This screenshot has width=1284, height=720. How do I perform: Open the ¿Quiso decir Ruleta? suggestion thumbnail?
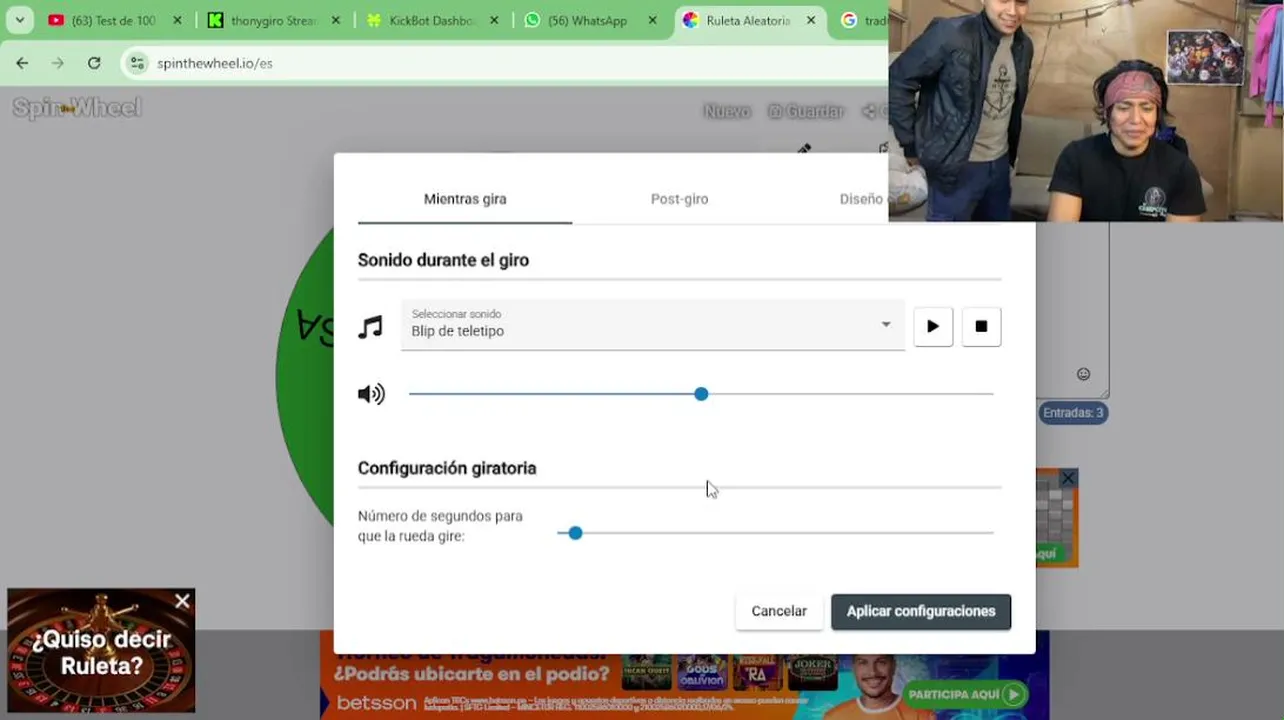101,650
